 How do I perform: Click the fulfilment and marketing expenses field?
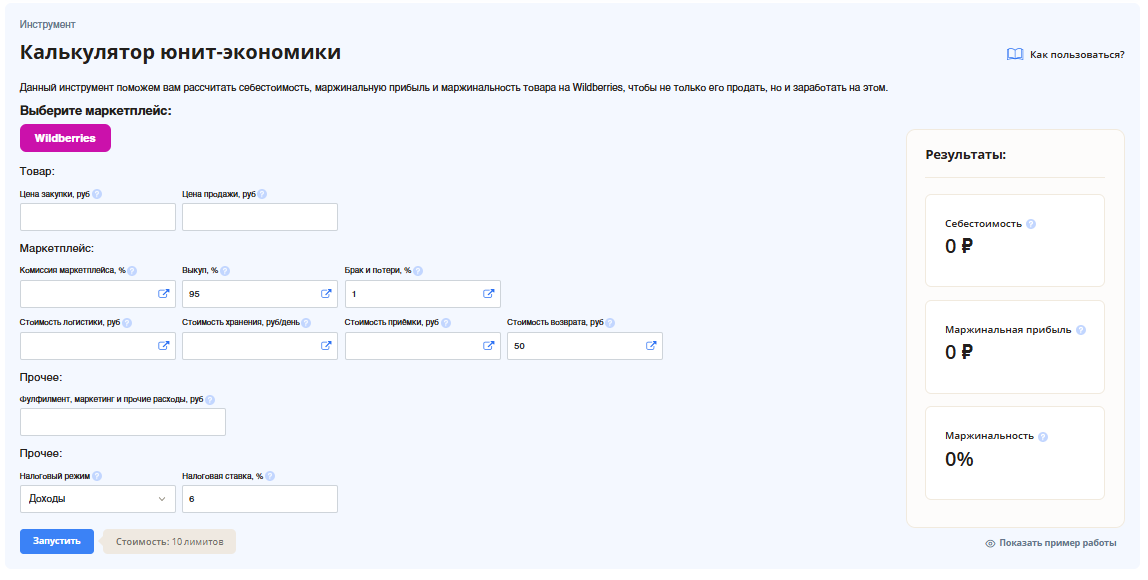click(122, 422)
